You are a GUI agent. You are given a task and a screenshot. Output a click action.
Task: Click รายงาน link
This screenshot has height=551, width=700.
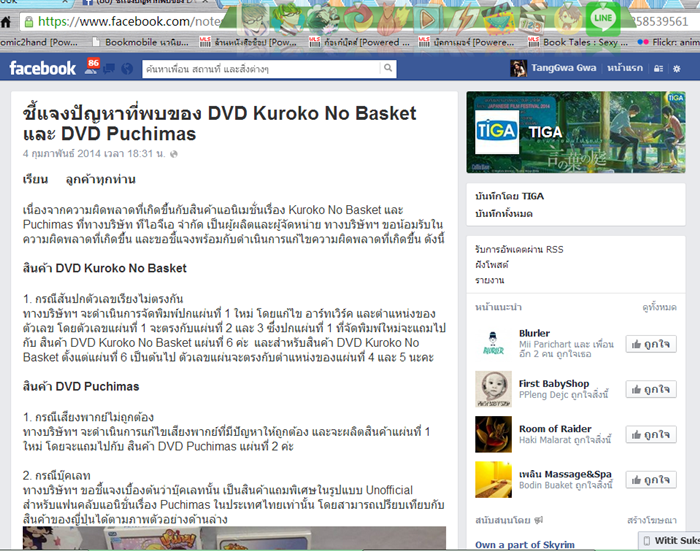[x=490, y=280]
